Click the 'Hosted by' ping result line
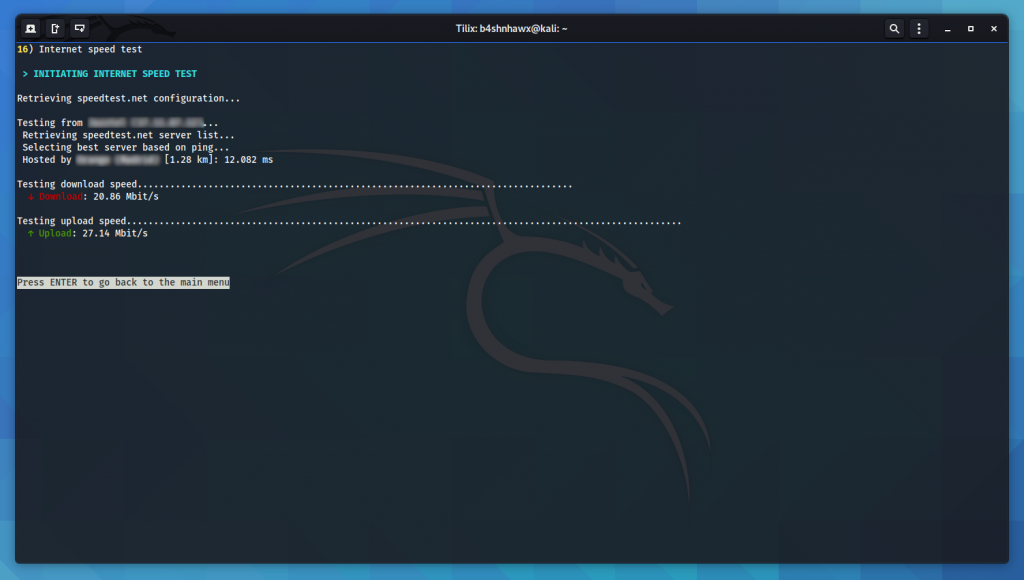The height and width of the screenshot is (580, 1024). [148, 160]
